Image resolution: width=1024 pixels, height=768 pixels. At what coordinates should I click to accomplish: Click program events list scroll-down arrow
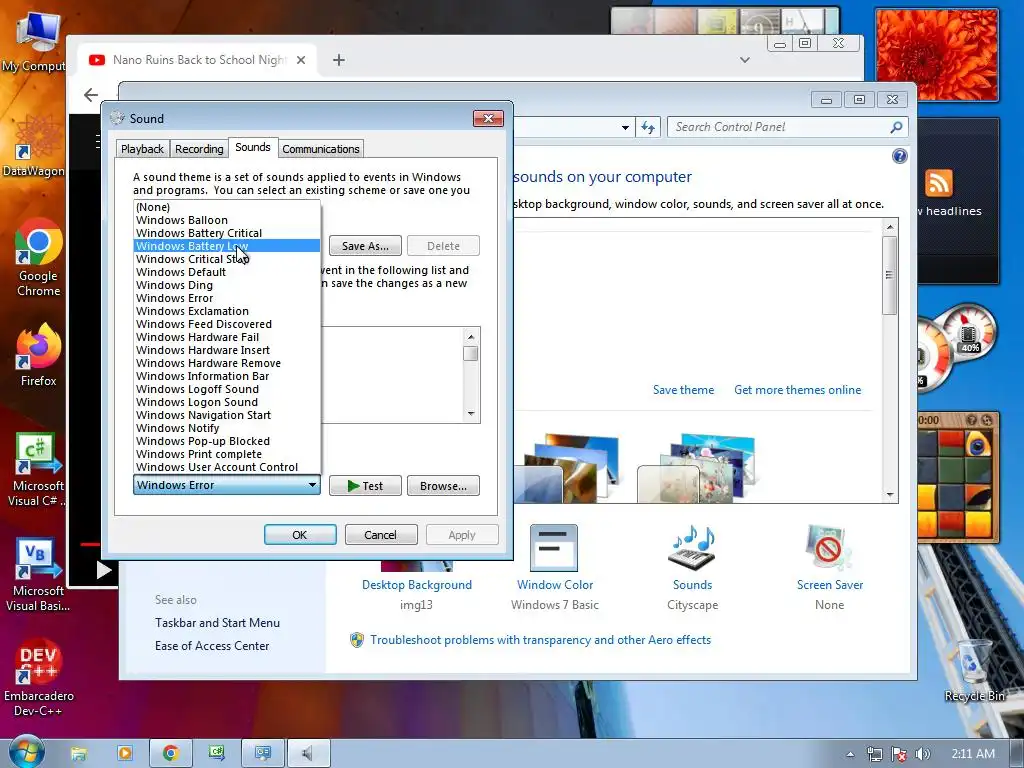pos(471,415)
